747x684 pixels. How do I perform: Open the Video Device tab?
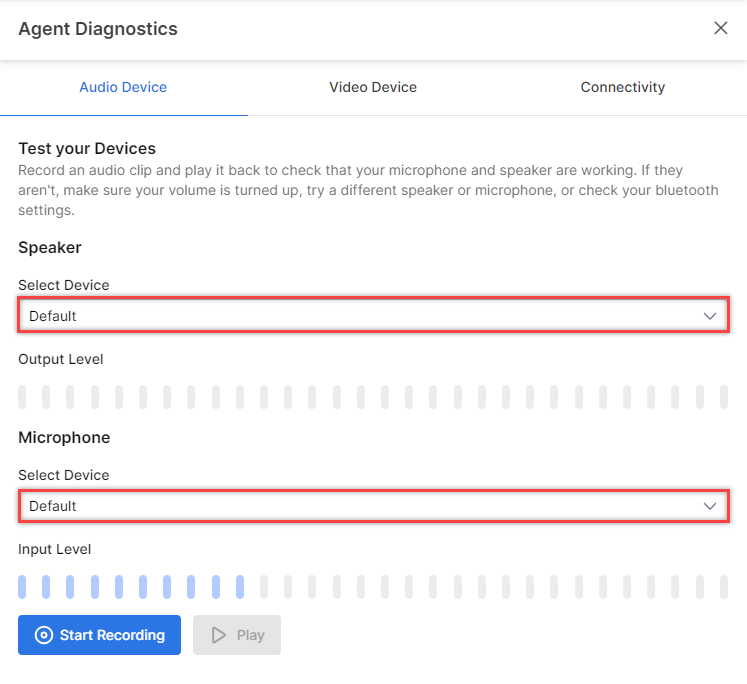point(373,87)
